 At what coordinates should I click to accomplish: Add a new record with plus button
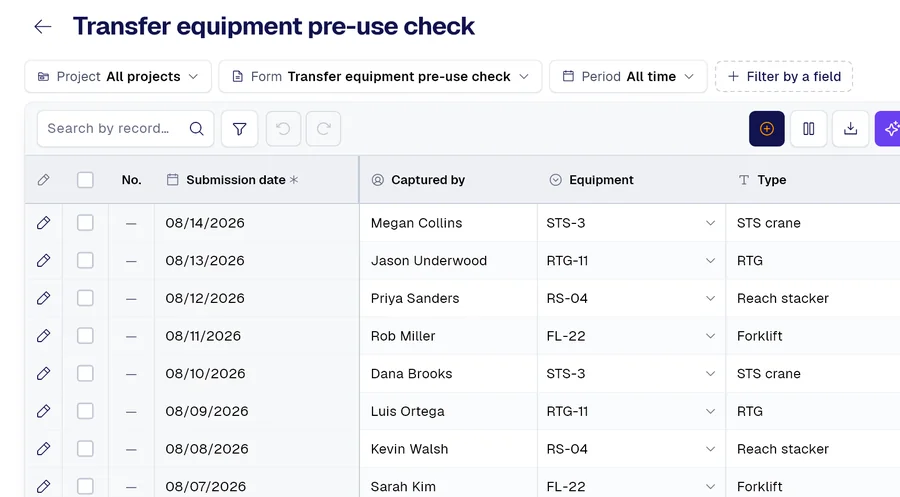pos(767,129)
